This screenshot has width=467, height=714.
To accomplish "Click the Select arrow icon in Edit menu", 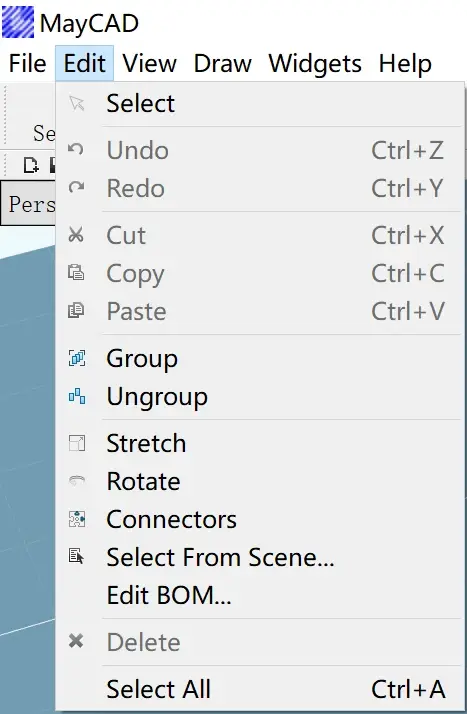I will [76, 103].
